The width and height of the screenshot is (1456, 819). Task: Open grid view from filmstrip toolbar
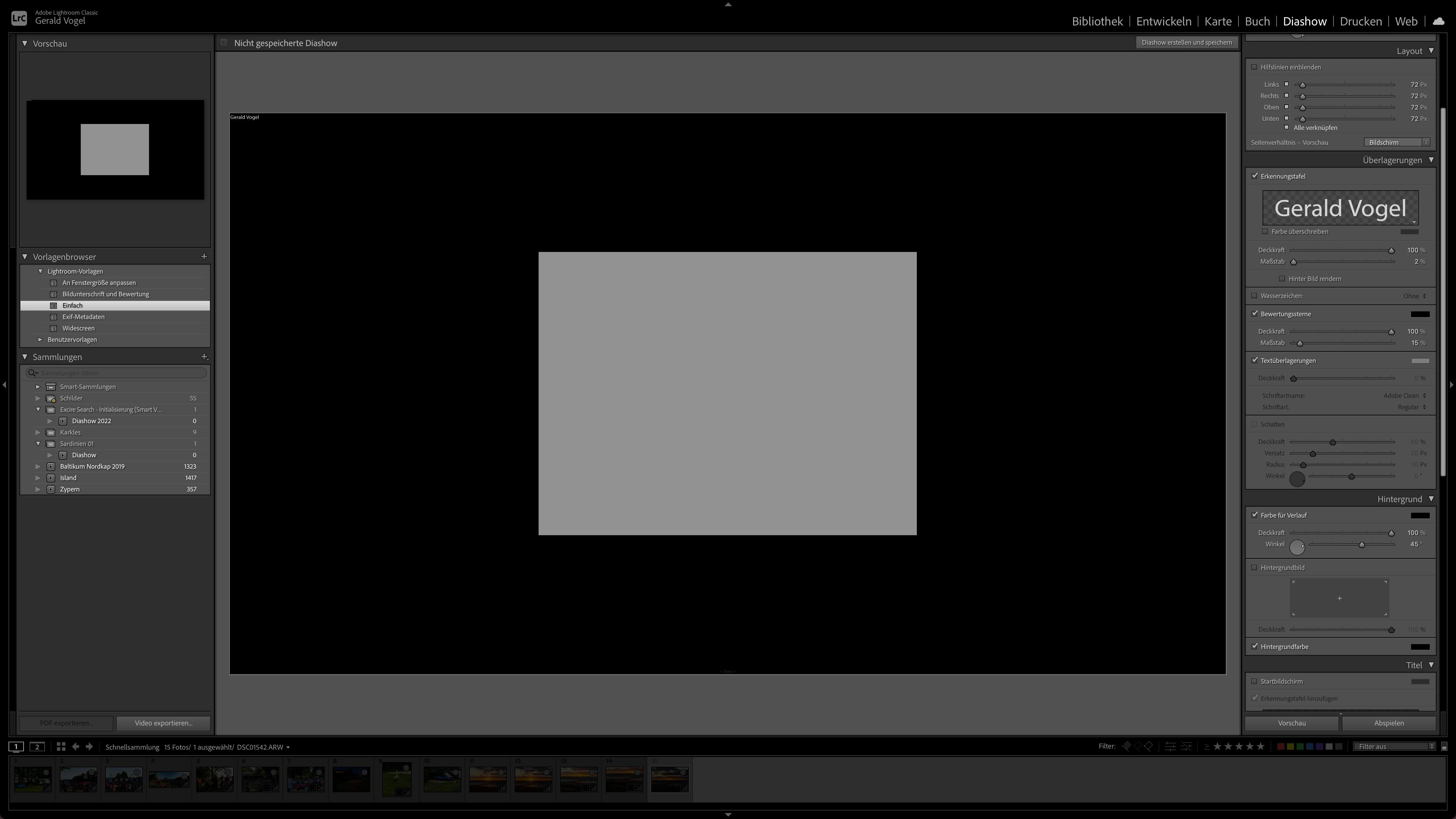click(61, 747)
